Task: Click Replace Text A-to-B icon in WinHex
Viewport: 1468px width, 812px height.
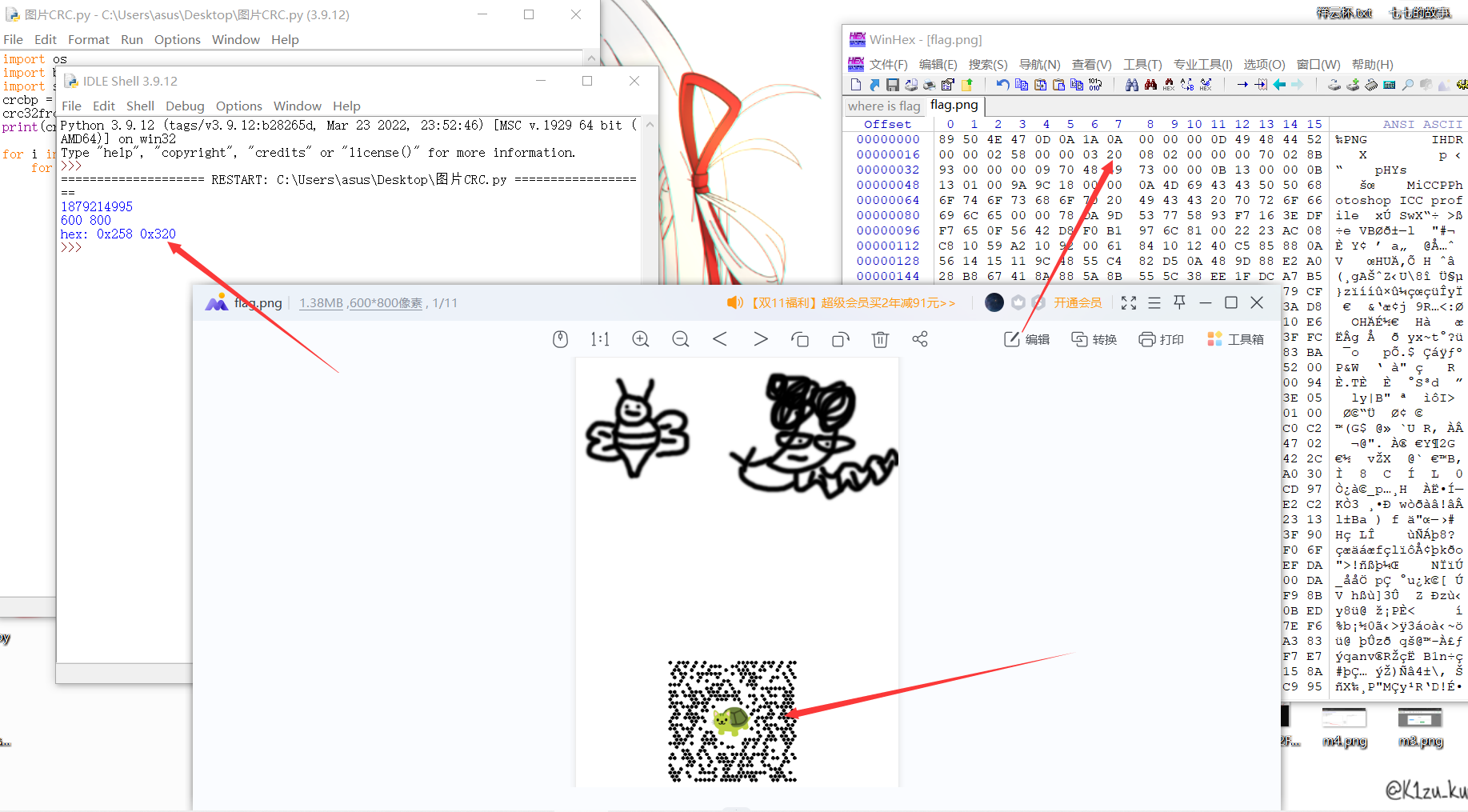Action: (1186, 85)
